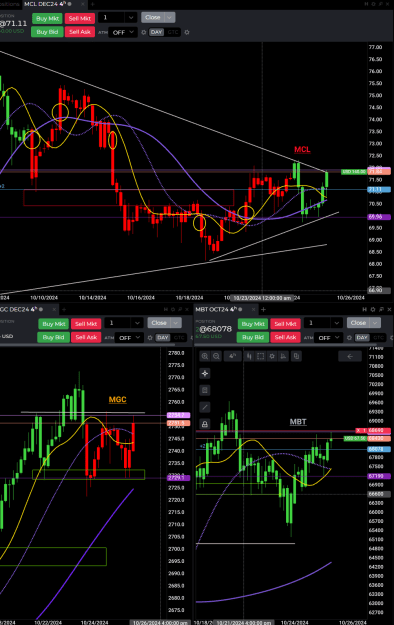Select the MCL DEC24 tab

[45, 4]
